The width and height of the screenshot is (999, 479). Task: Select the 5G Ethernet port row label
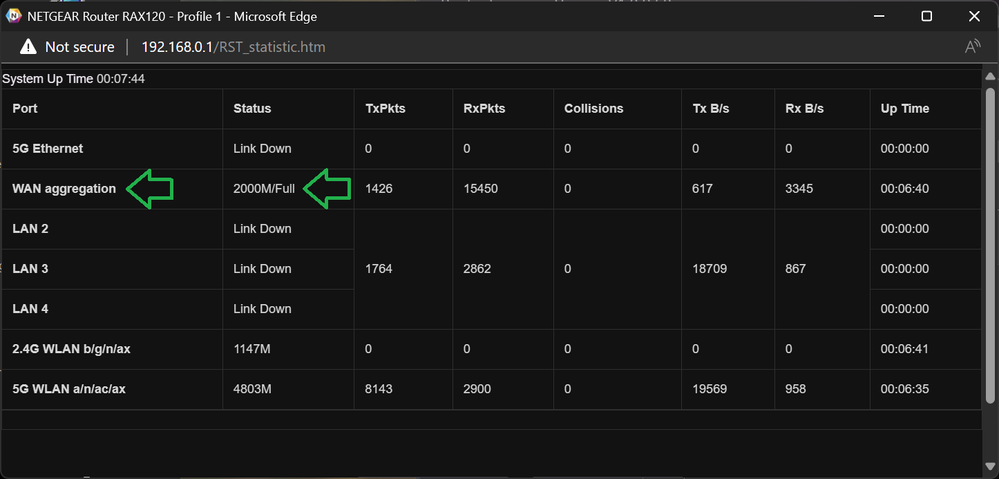point(47,148)
